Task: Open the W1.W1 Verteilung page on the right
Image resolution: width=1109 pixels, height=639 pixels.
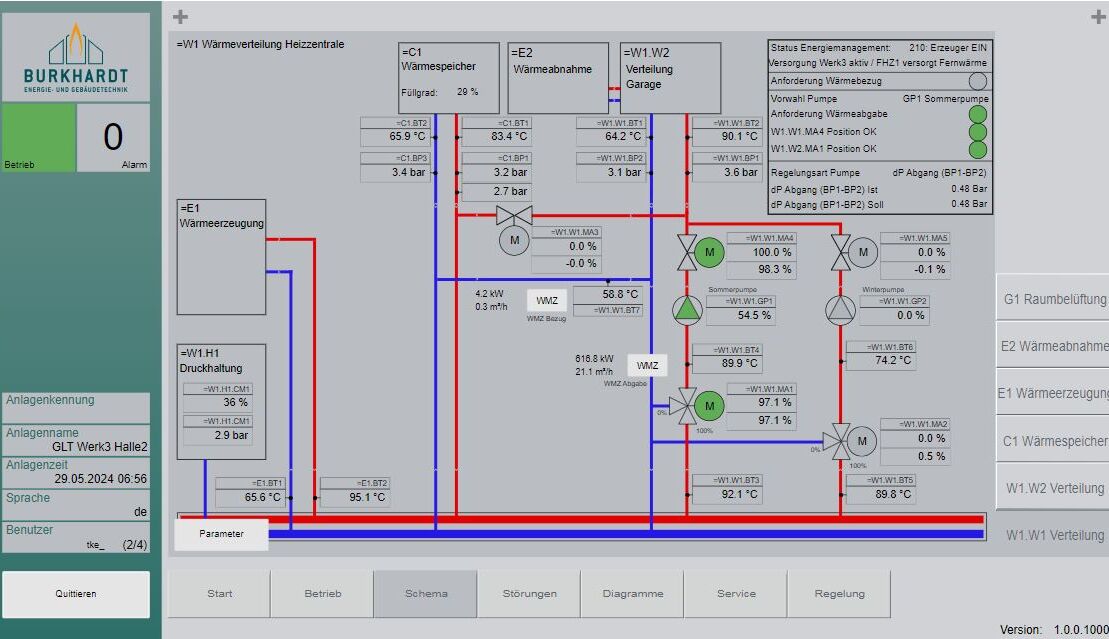Action: pyautogui.click(x=1057, y=534)
